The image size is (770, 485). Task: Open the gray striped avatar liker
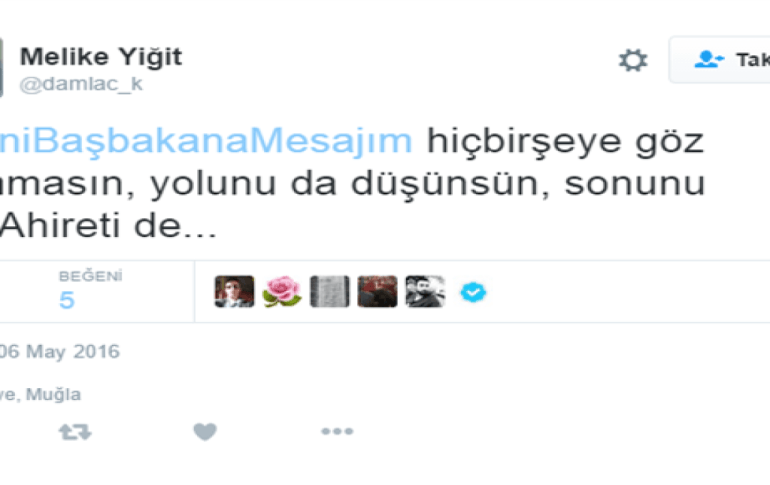pyautogui.click(x=330, y=292)
